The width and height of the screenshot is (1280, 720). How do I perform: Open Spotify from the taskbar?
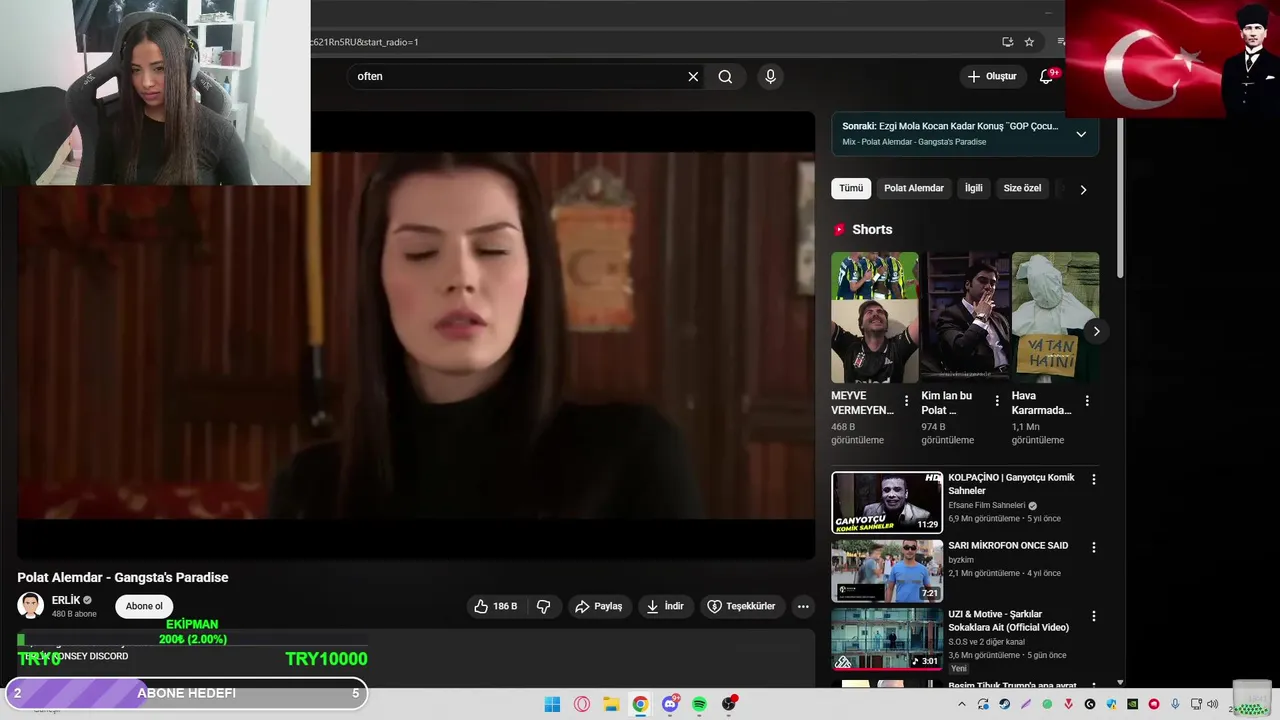699,704
